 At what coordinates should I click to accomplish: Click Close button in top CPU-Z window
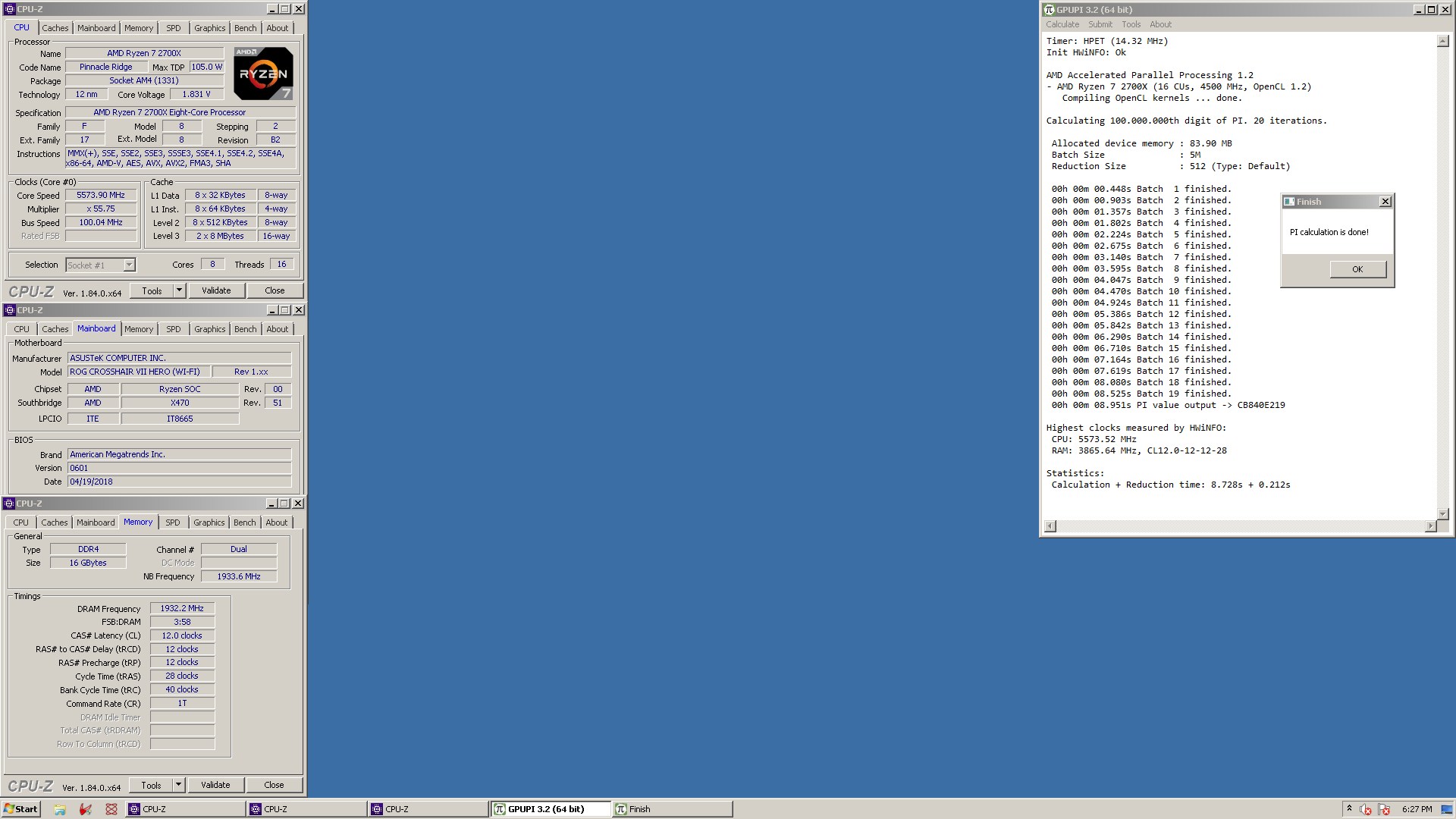point(275,290)
